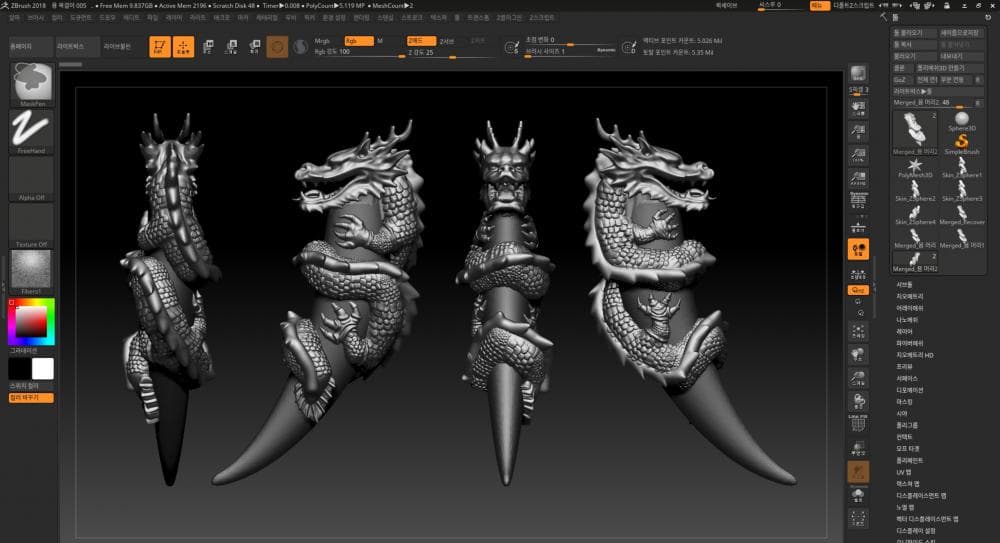Toggle the orange Local transform button
This screenshot has width=1000, height=543.
(x=858, y=249)
